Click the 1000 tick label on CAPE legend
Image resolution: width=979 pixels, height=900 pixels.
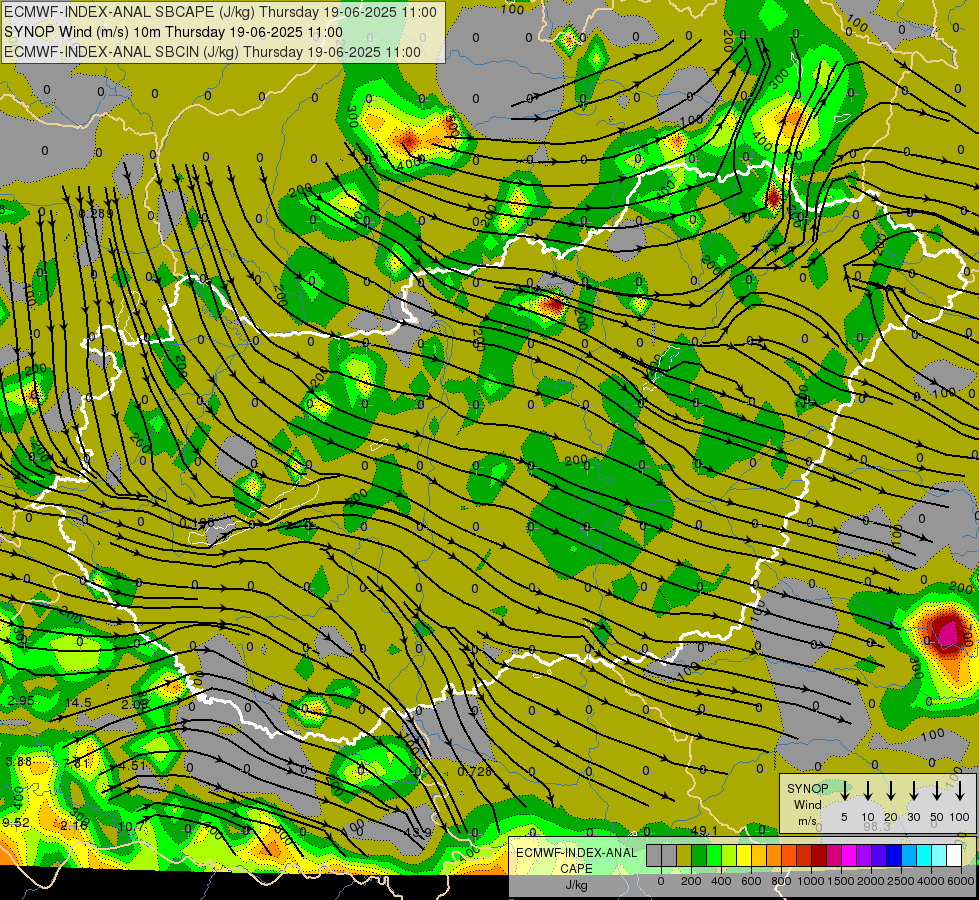811,881
